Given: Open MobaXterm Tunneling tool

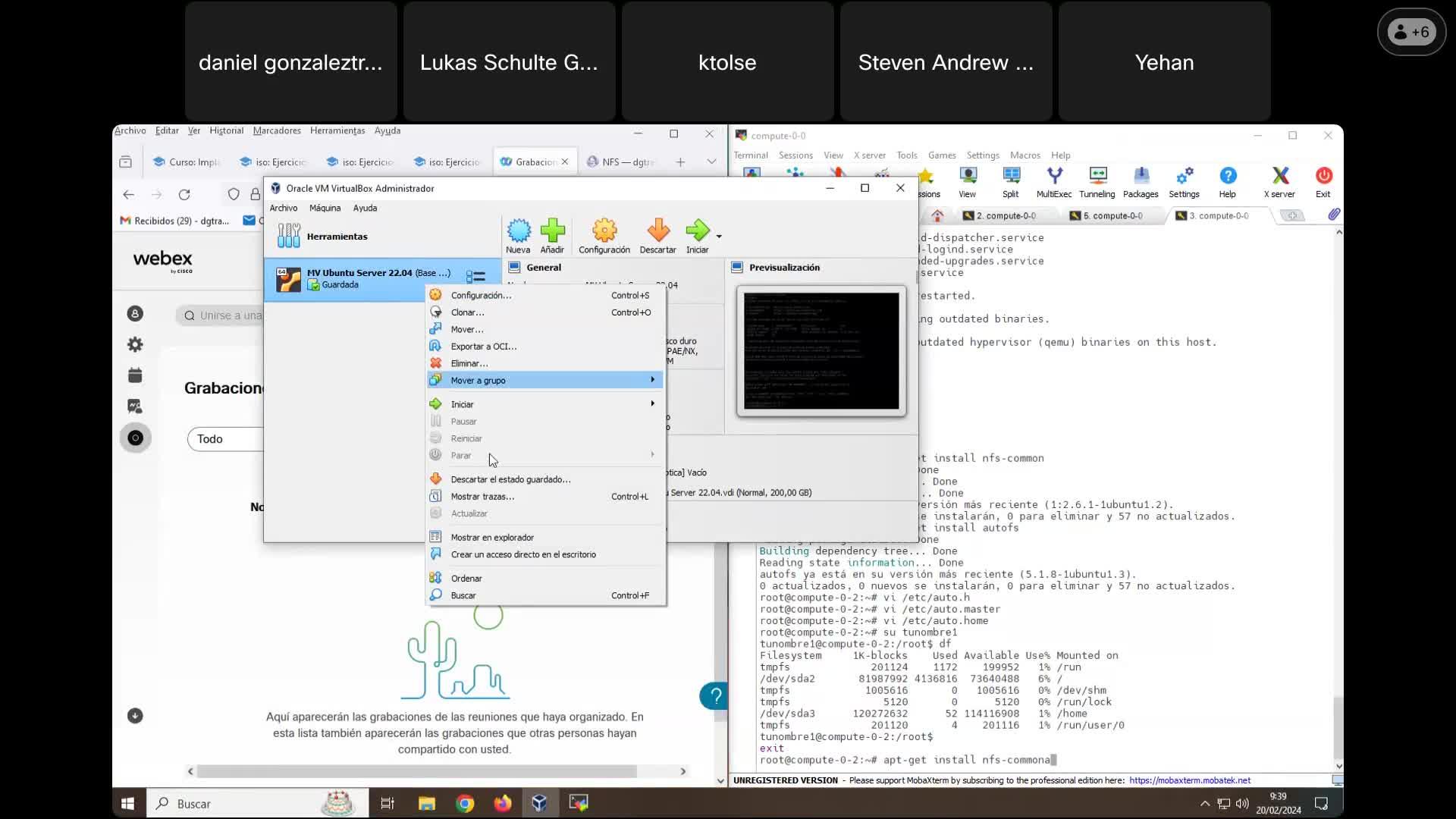Looking at the screenshot, I should [1097, 177].
